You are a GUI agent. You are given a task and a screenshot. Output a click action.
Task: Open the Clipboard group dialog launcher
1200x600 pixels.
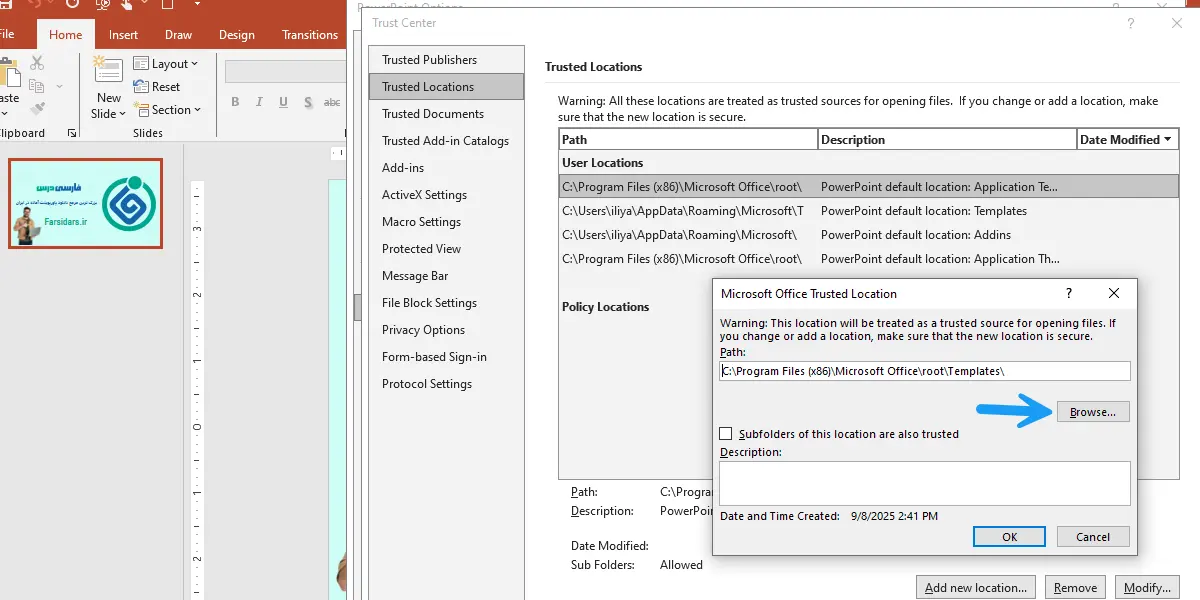tap(72, 133)
